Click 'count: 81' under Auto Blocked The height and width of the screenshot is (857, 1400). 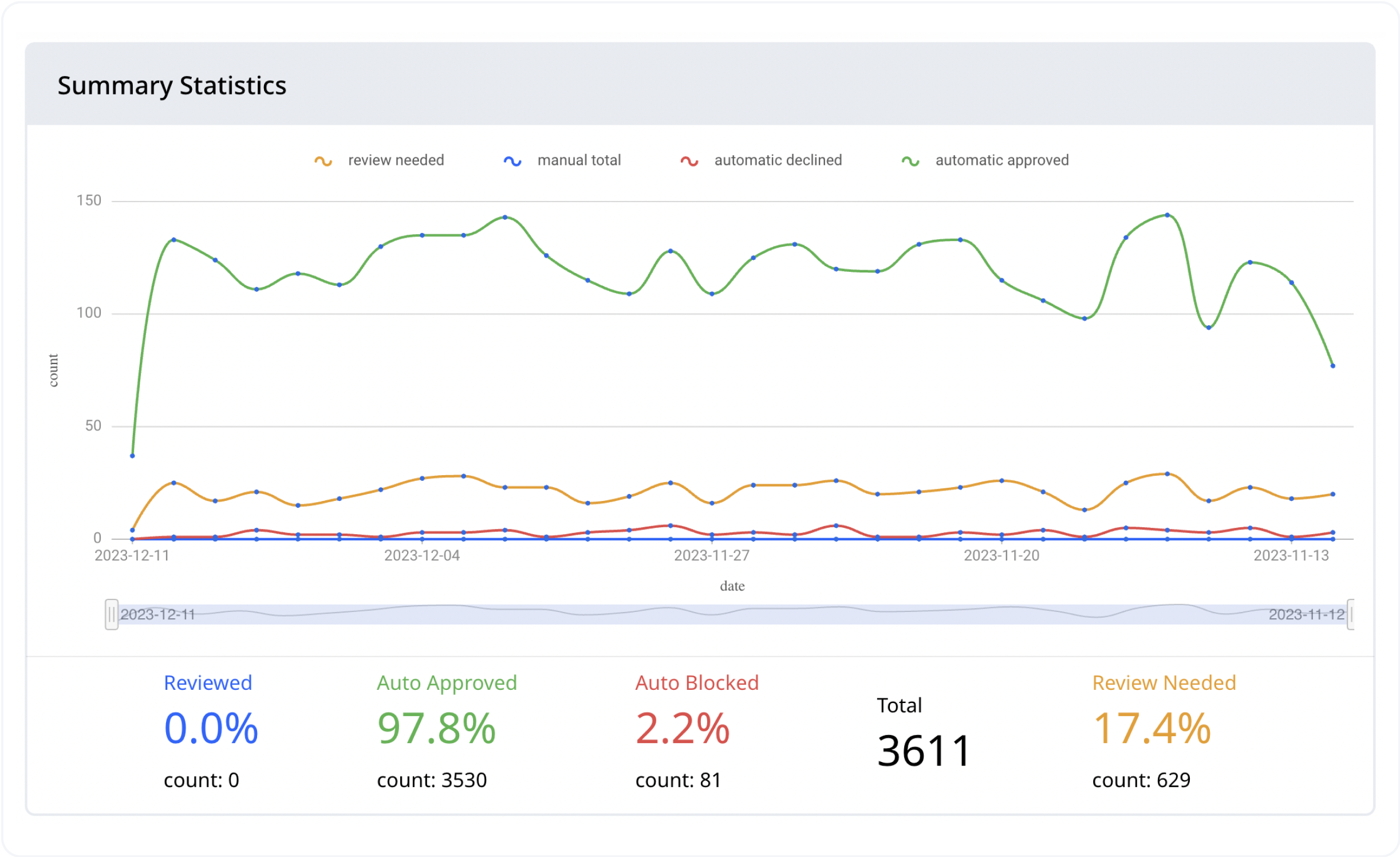click(678, 780)
